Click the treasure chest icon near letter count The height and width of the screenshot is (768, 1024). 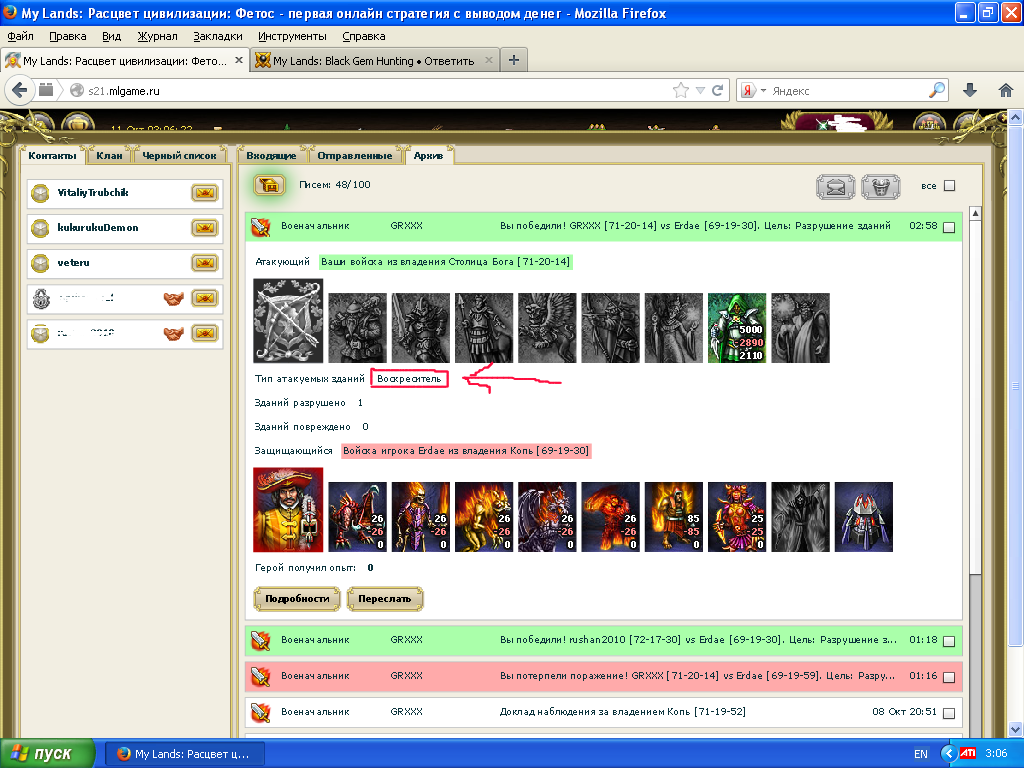[x=269, y=185]
